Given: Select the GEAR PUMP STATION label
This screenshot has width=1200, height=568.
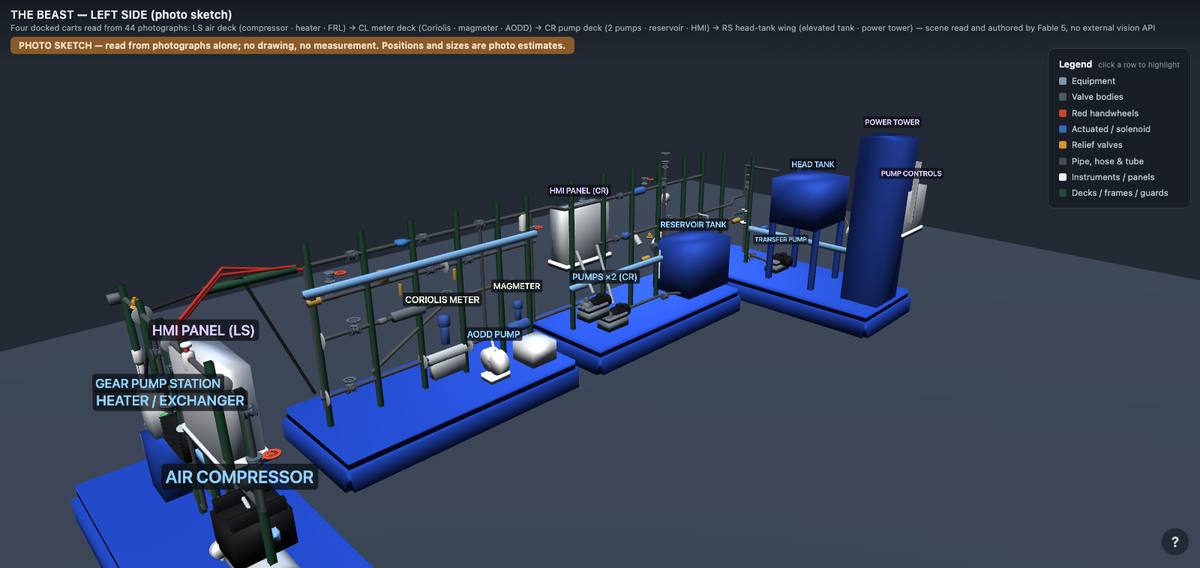Looking at the screenshot, I should pos(158,383).
